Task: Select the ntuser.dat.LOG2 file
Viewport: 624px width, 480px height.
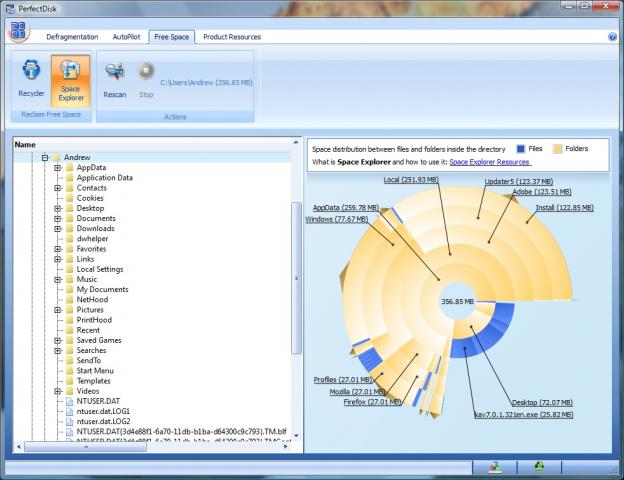Action: coord(103,421)
